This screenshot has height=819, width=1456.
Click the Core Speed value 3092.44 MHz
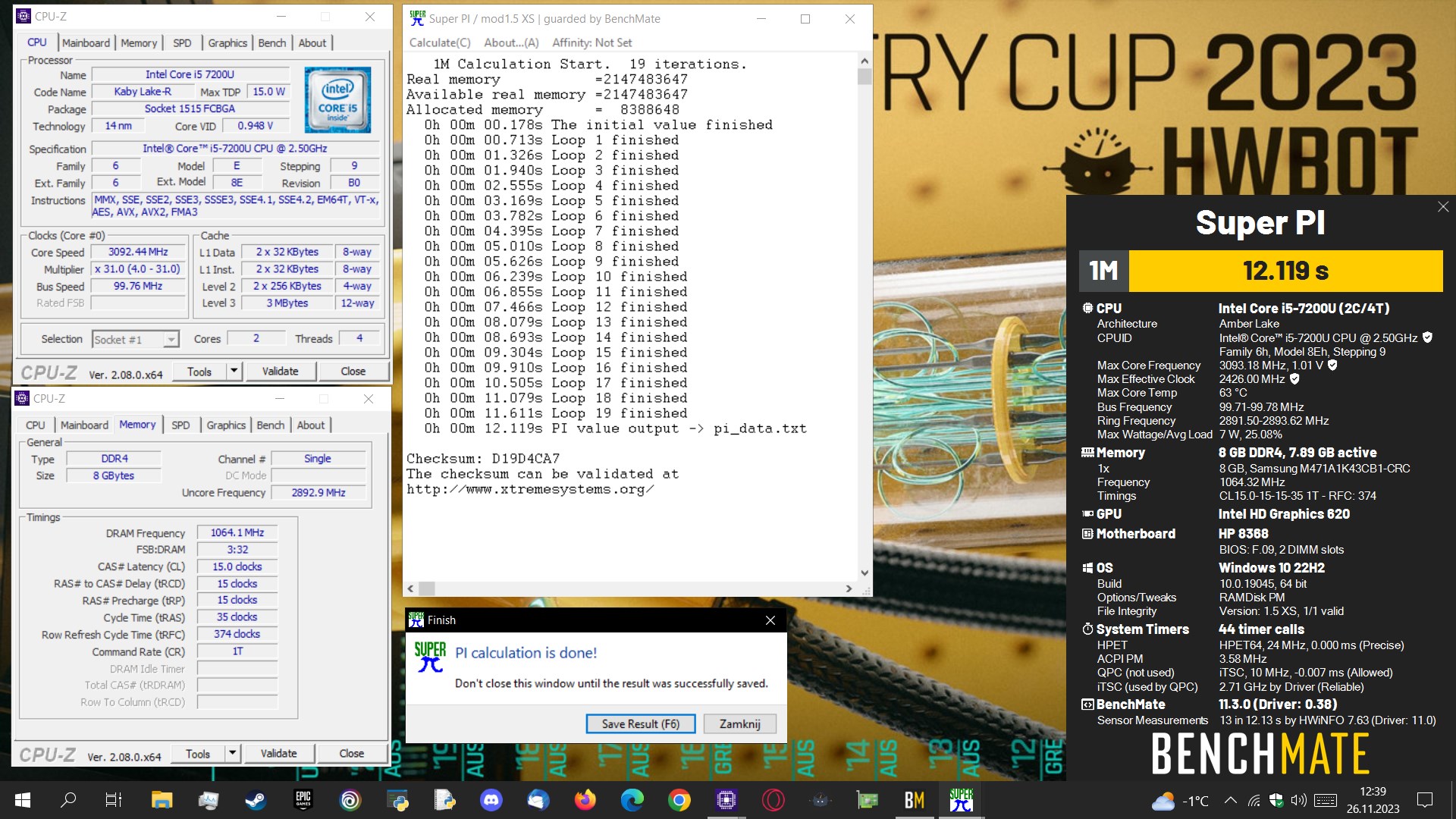138,252
